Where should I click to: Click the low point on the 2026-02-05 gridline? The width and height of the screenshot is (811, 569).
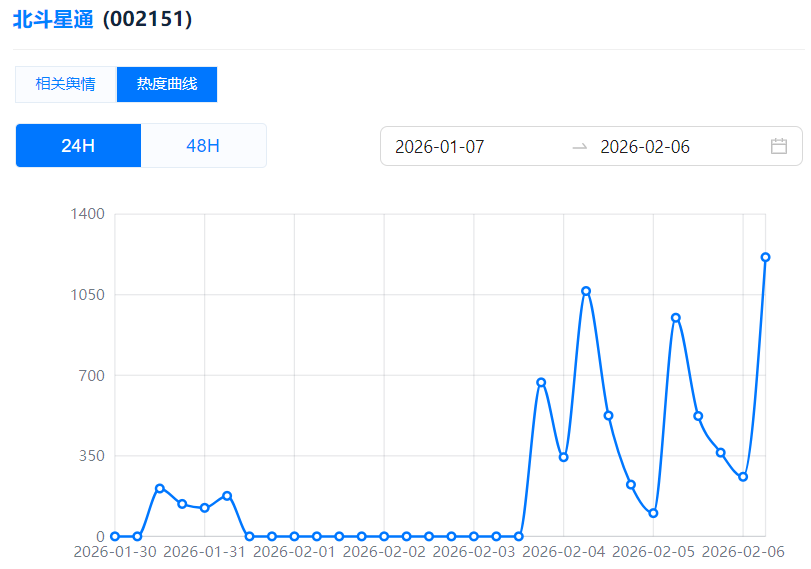click(x=653, y=513)
